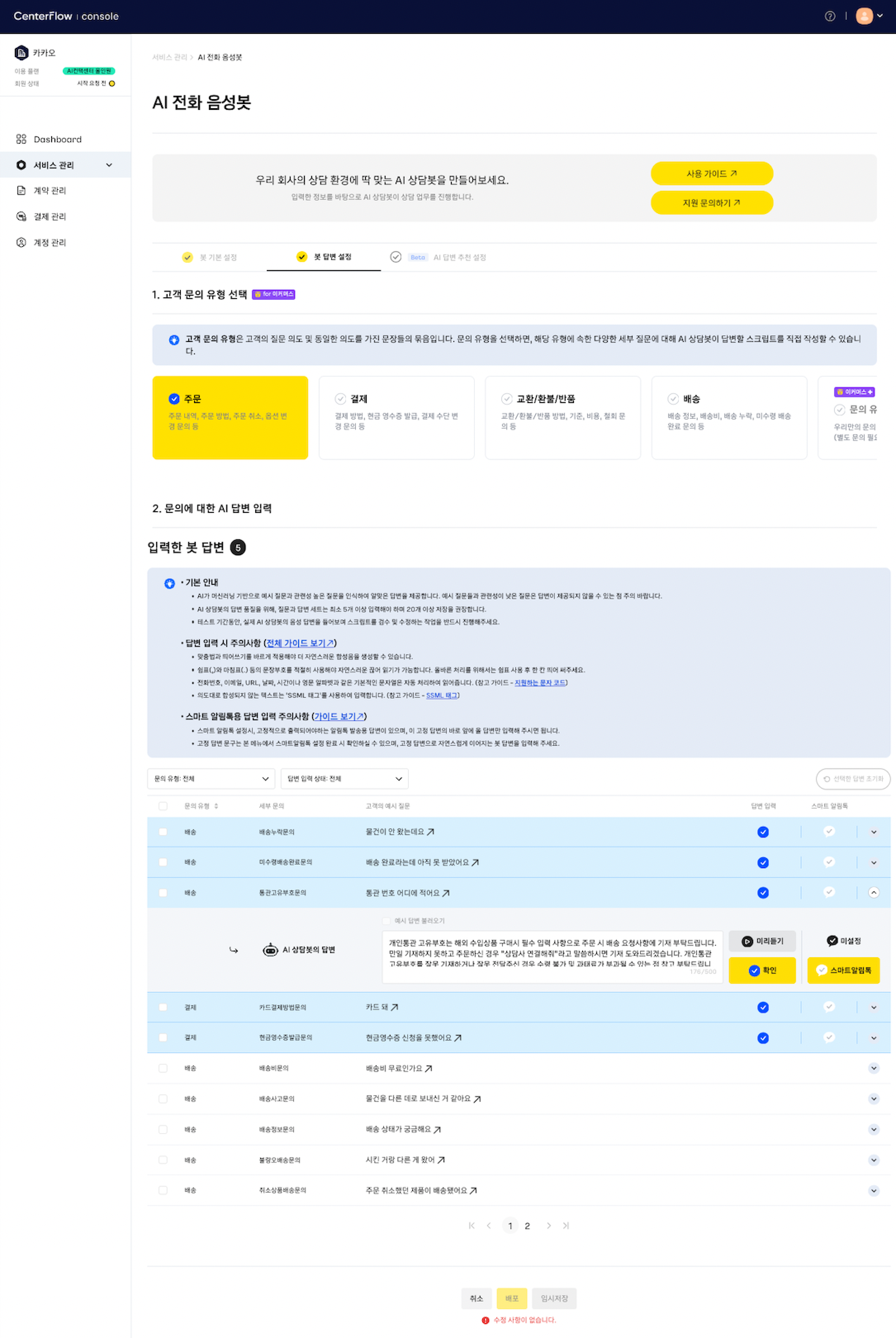Click the 사용 가이드 yellow button

point(711,173)
